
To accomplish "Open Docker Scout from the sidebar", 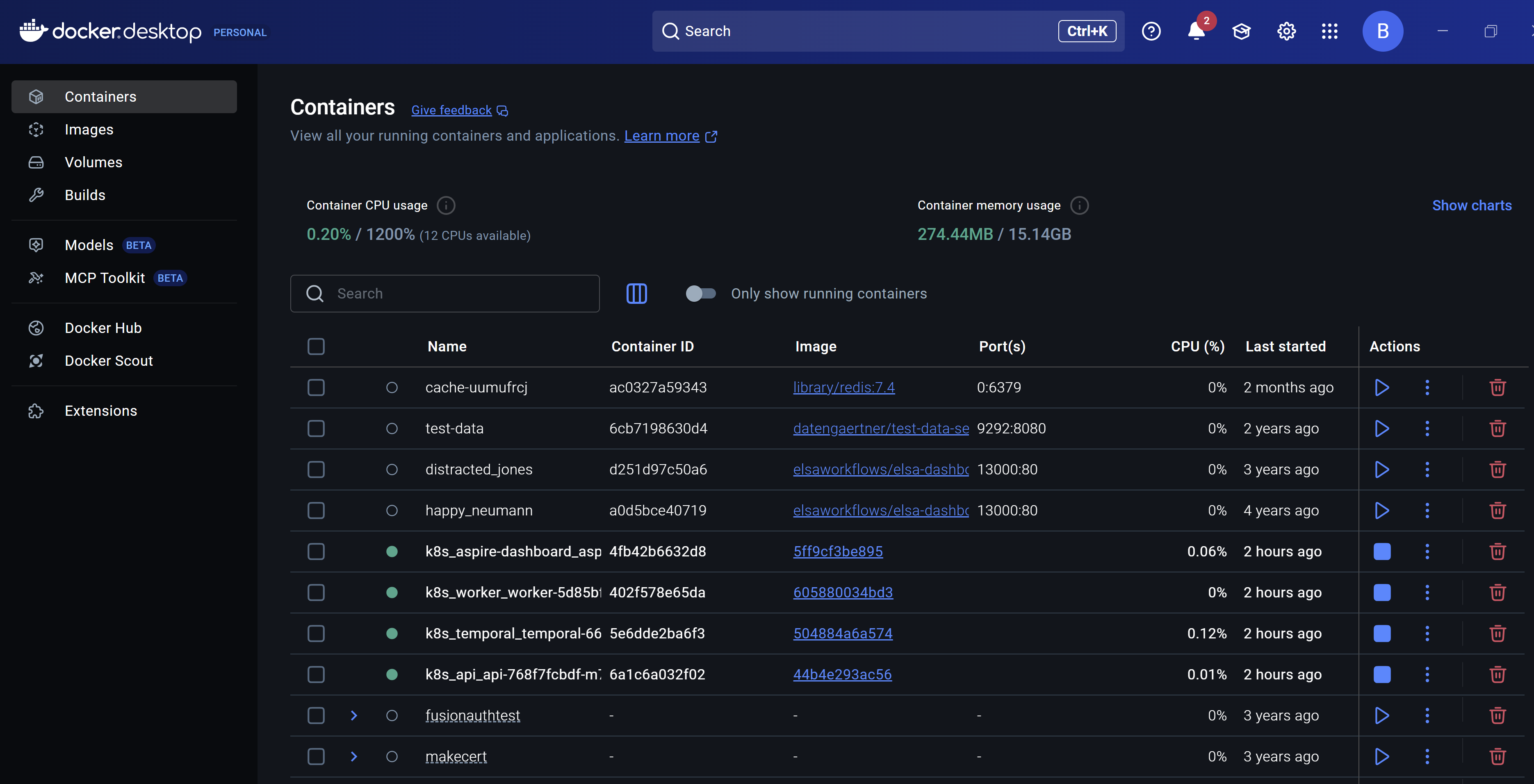I will [x=108, y=360].
